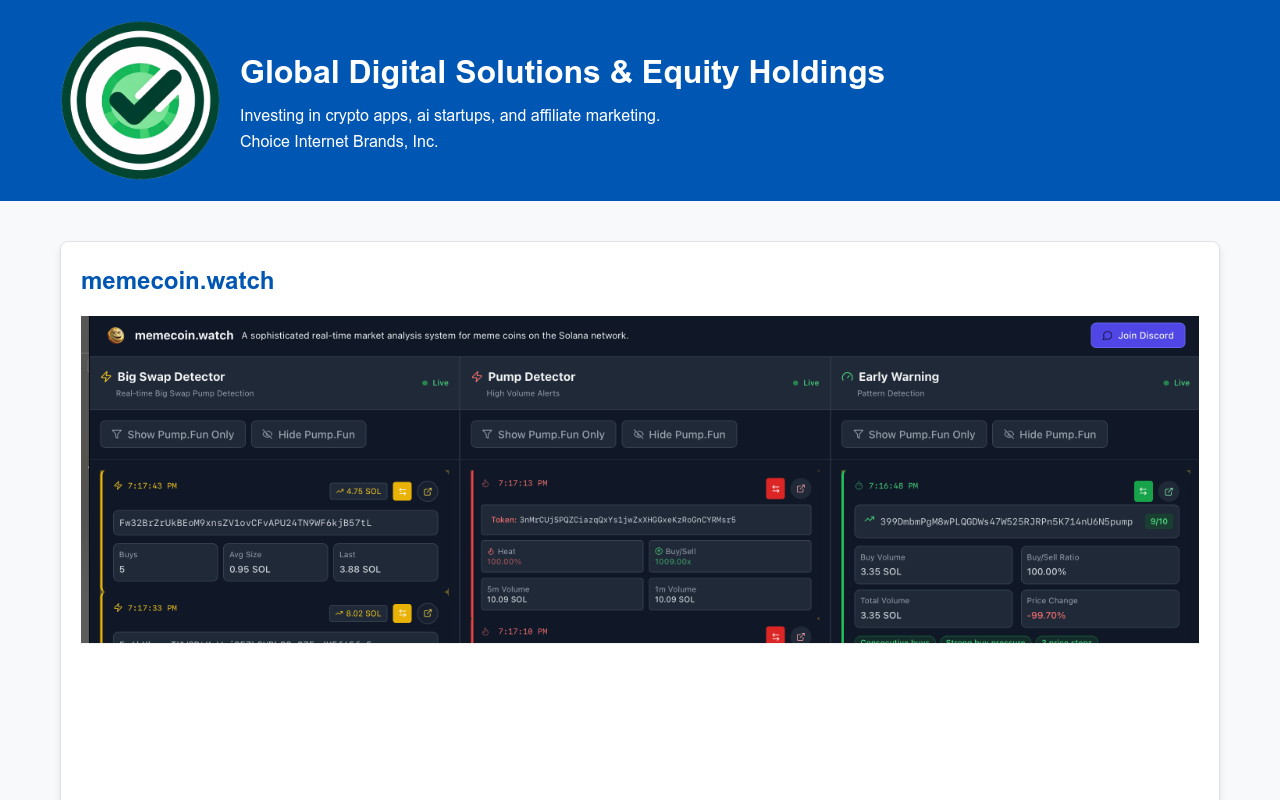Image resolution: width=1280 pixels, height=800 pixels.
Task: Click the Choice Internet Brands, Inc. text
Action: point(339,142)
